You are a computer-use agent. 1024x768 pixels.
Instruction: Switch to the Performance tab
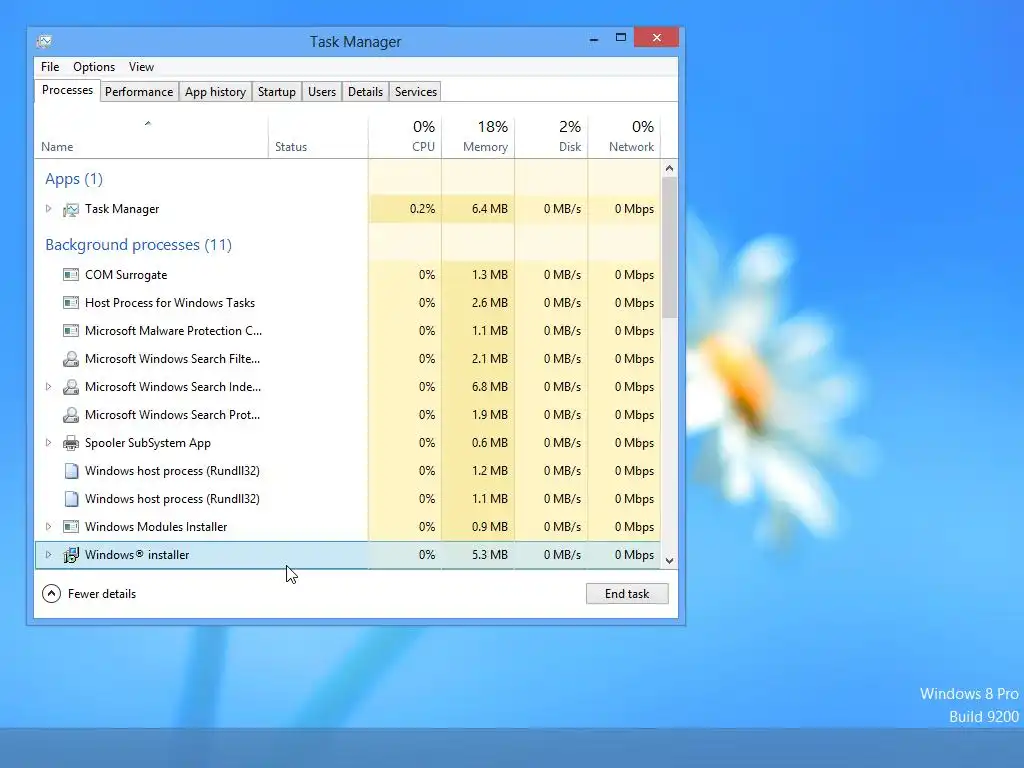(x=139, y=92)
